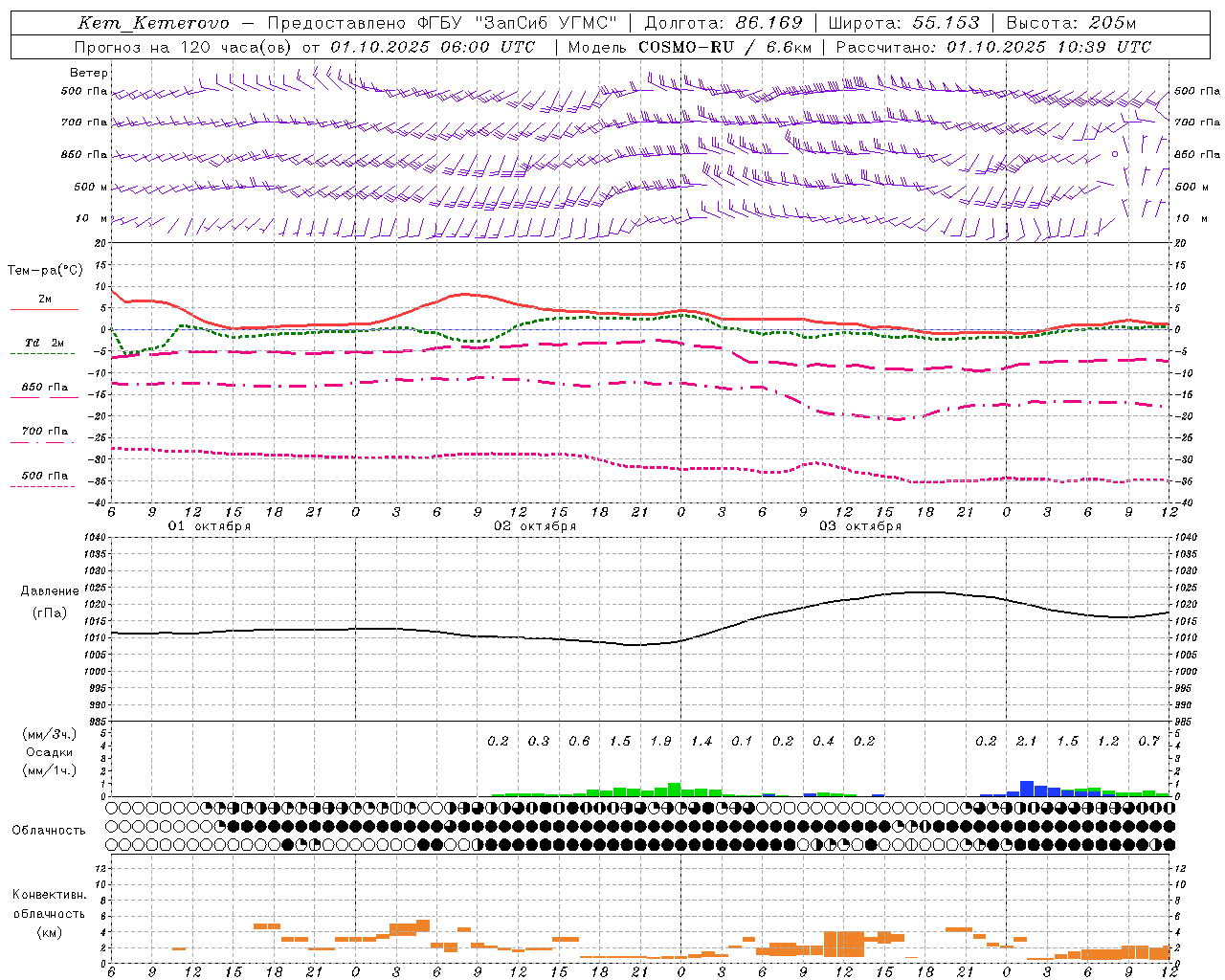Select the Давление panel label
This screenshot has height=980, width=1225.
click(x=50, y=591)
